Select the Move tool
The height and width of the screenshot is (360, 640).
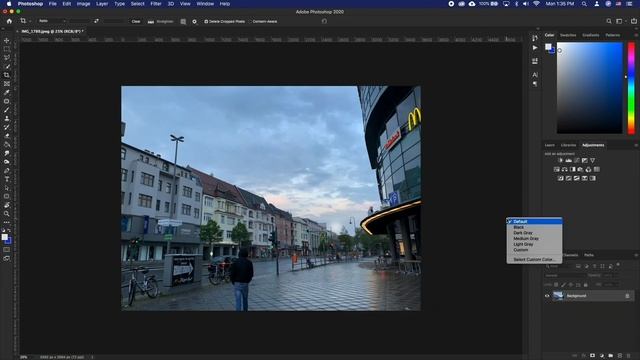pos(7,40)
